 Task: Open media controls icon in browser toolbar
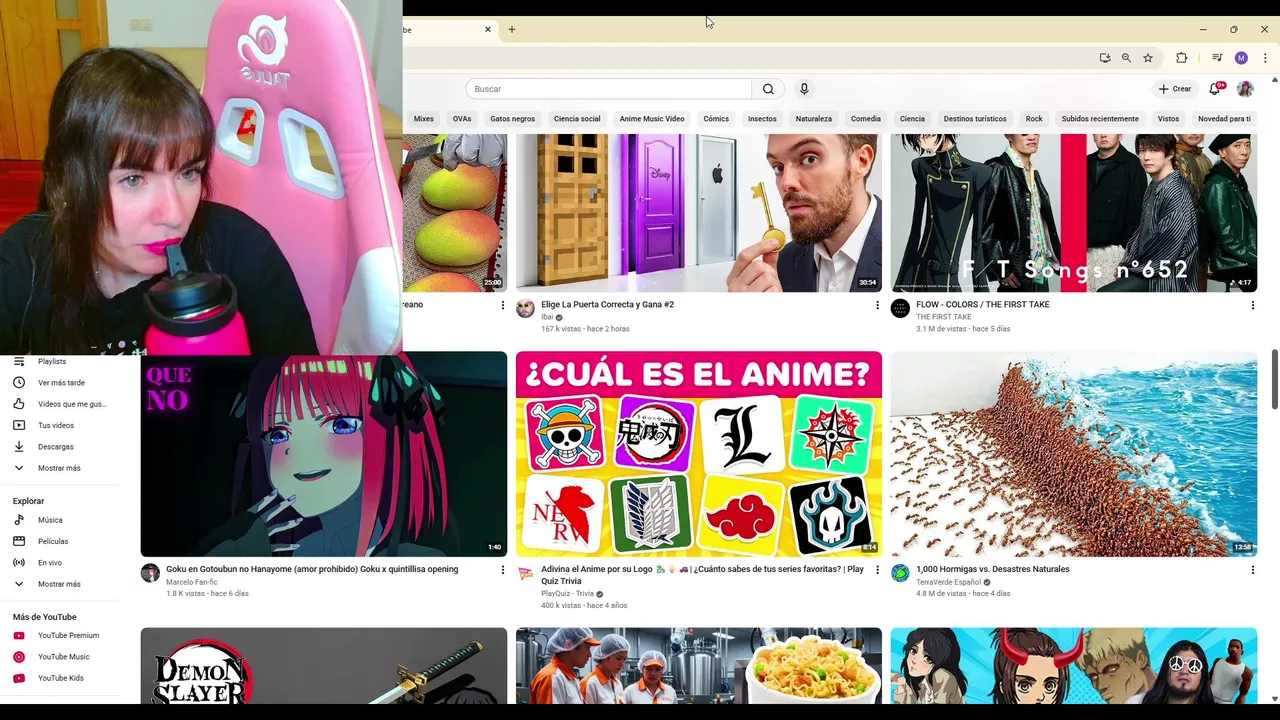pyautogui.click(x=1217, y=58)
